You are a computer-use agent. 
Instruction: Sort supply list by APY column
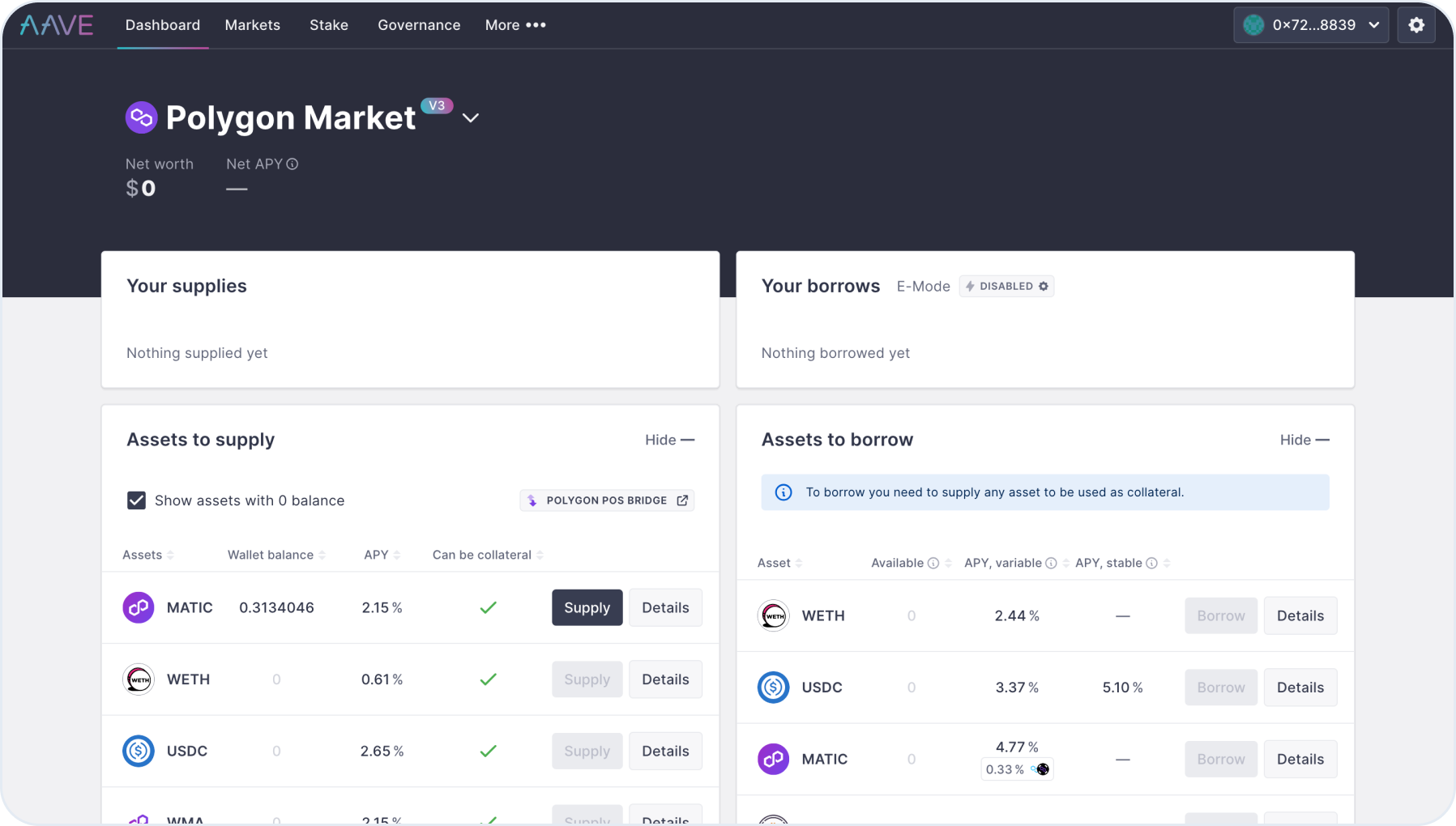(x=382, y=555)
